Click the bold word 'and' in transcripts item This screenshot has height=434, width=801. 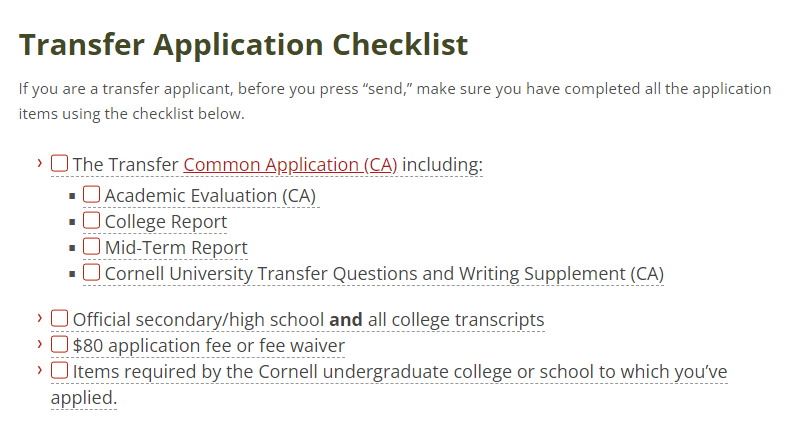[346, 320]
